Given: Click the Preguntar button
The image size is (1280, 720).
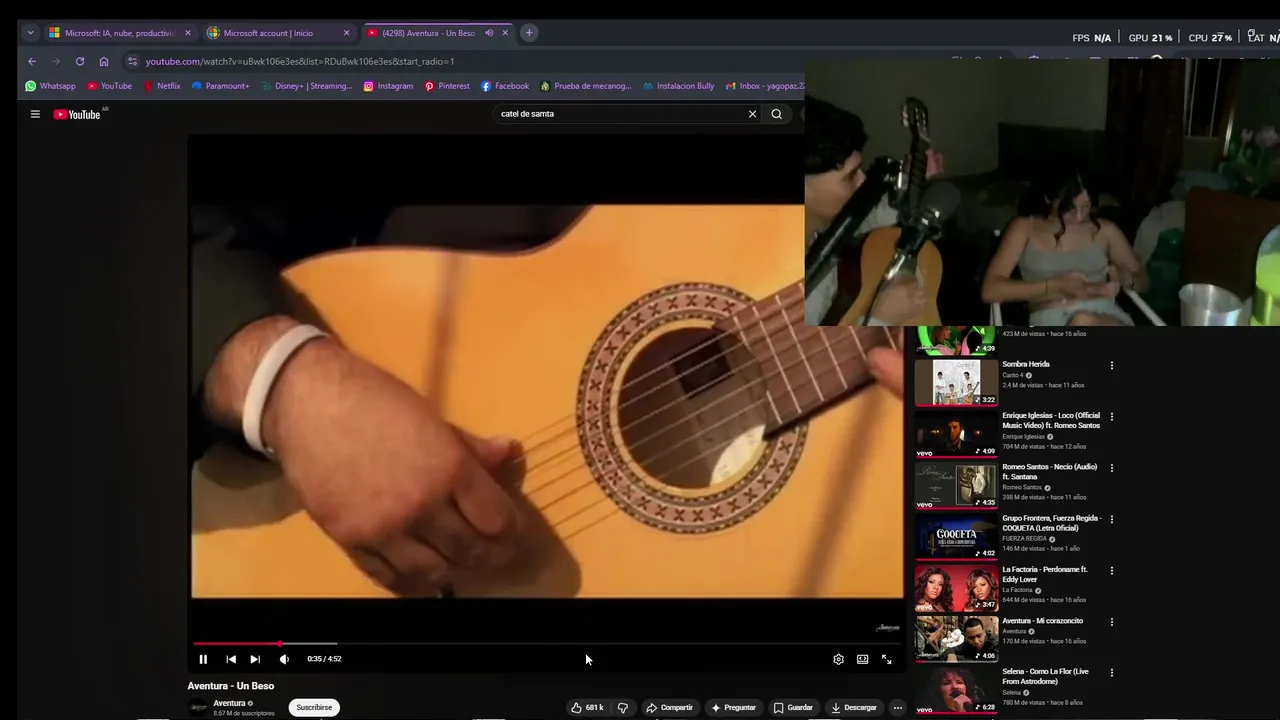Looking at the screenshot, I should pyautogui.click(x=733, y=707).
